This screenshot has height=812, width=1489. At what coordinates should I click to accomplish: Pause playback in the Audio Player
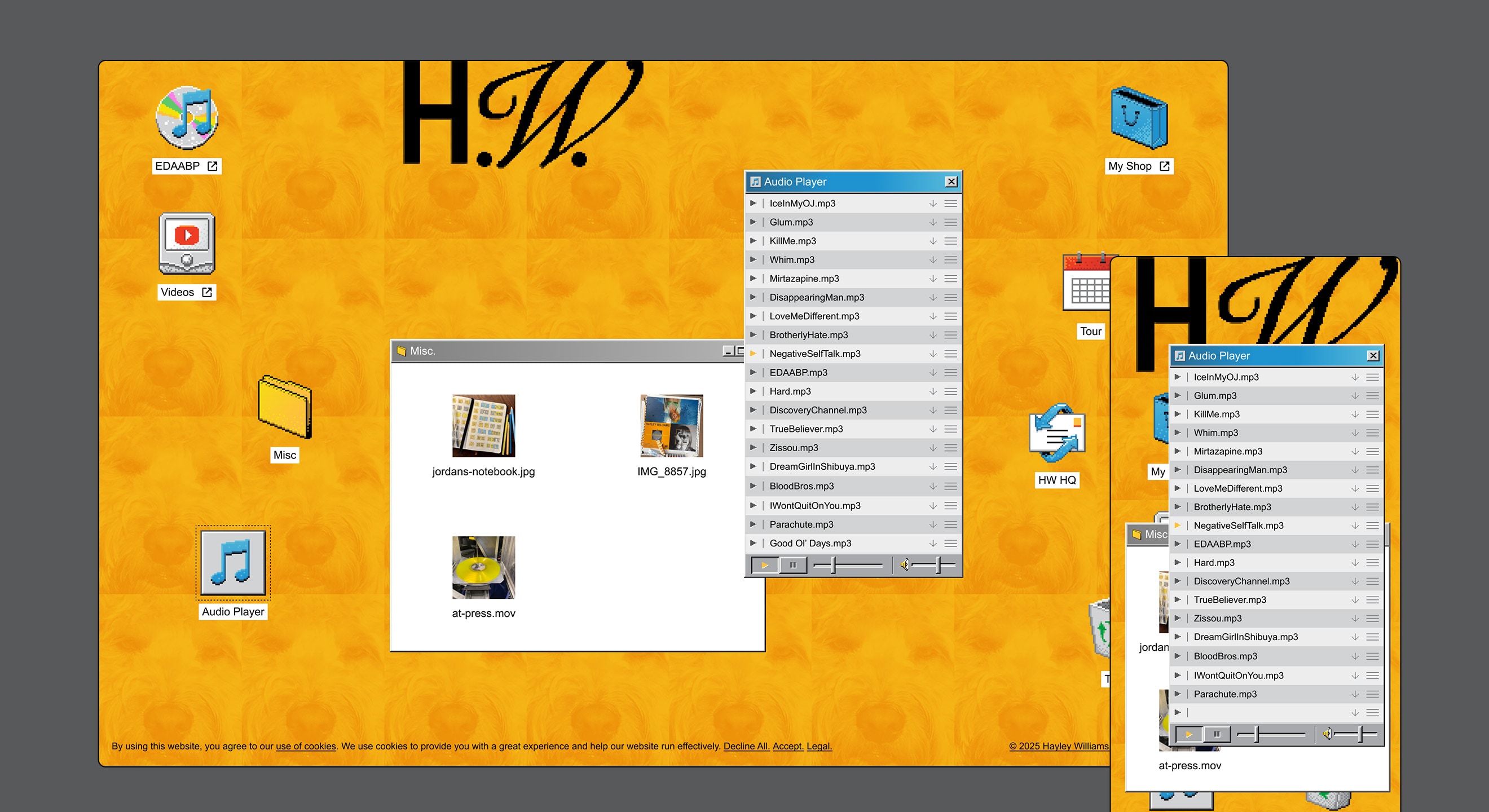coord(793,564)
